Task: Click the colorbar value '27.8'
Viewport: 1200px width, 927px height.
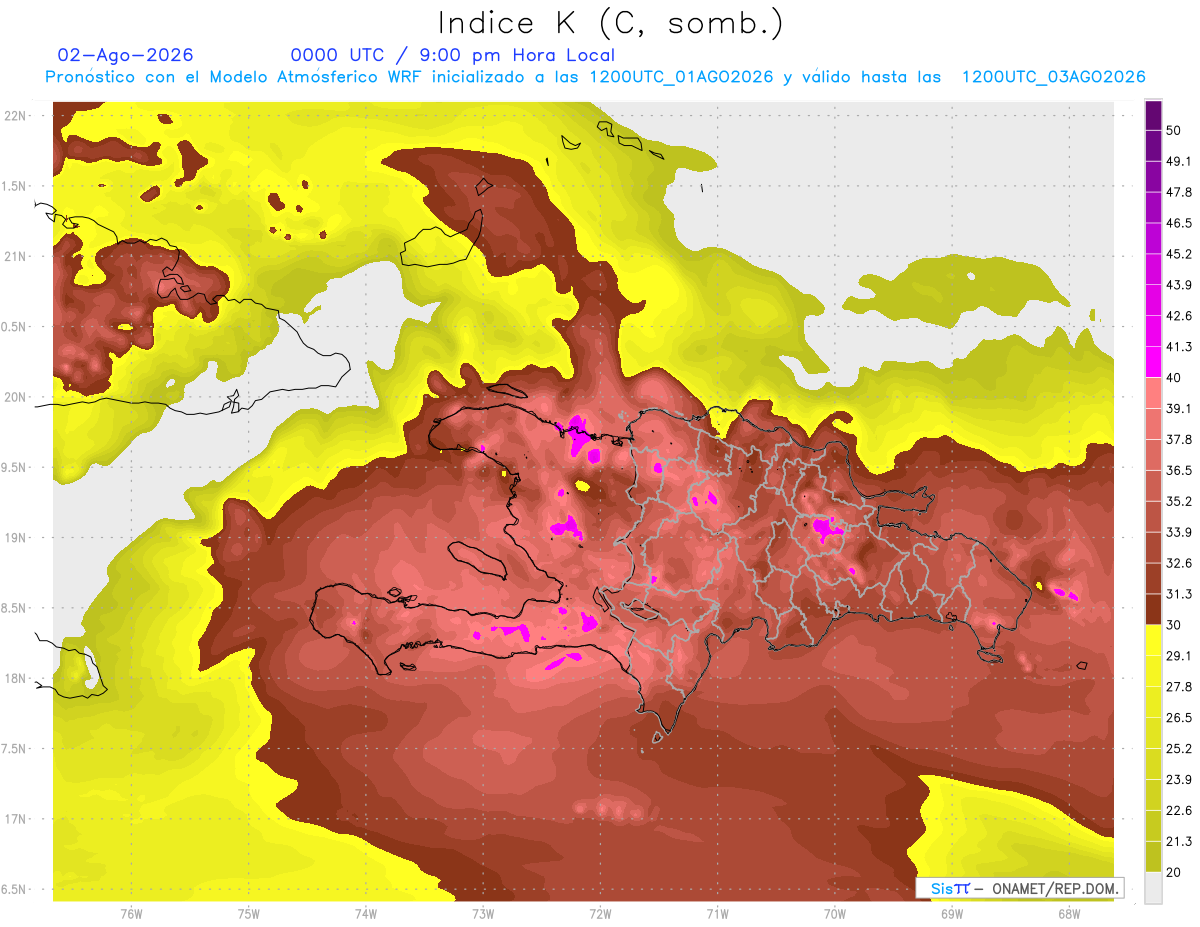Action: [1179, 687]
